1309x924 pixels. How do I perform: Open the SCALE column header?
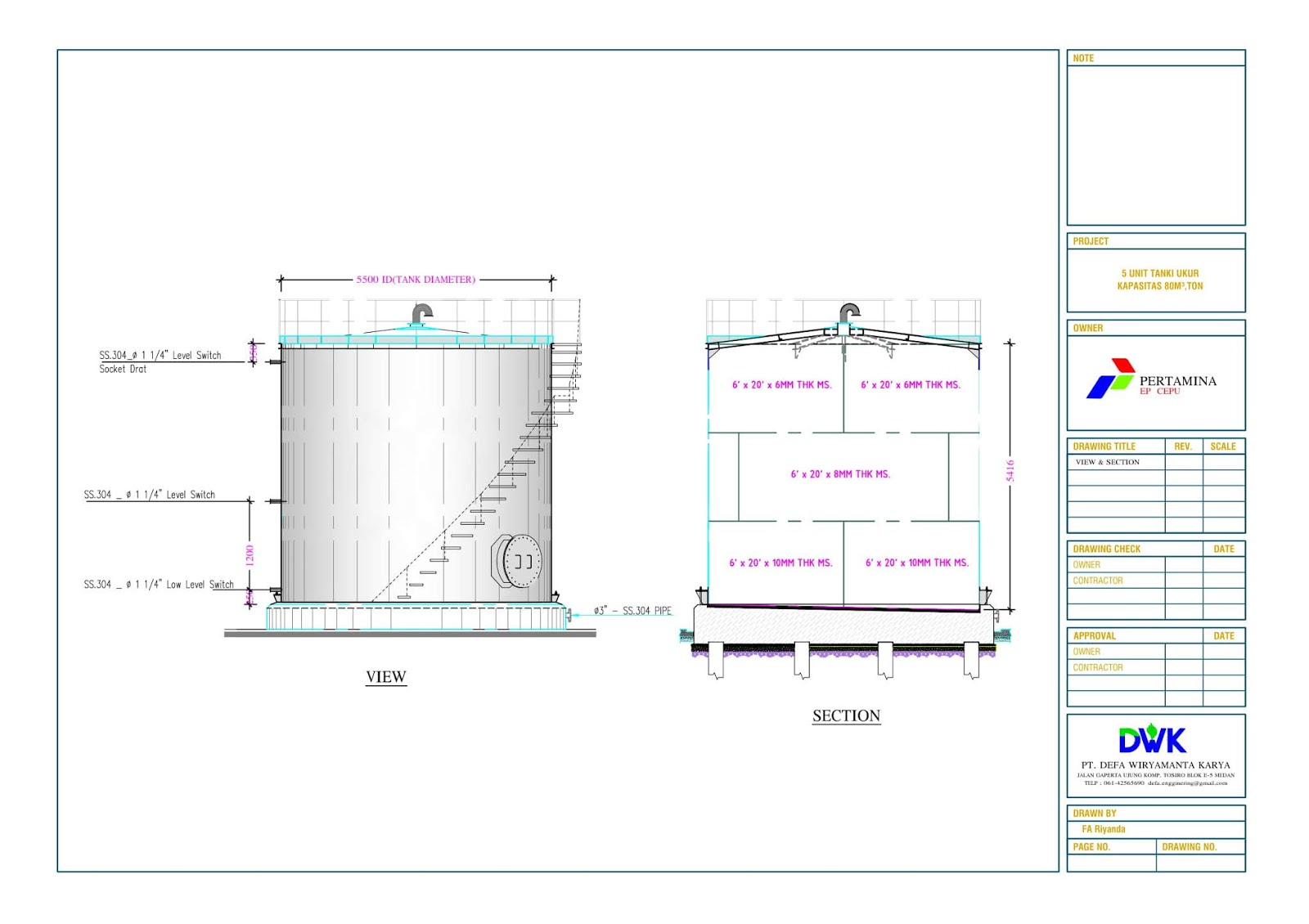tap(1222, 446)
